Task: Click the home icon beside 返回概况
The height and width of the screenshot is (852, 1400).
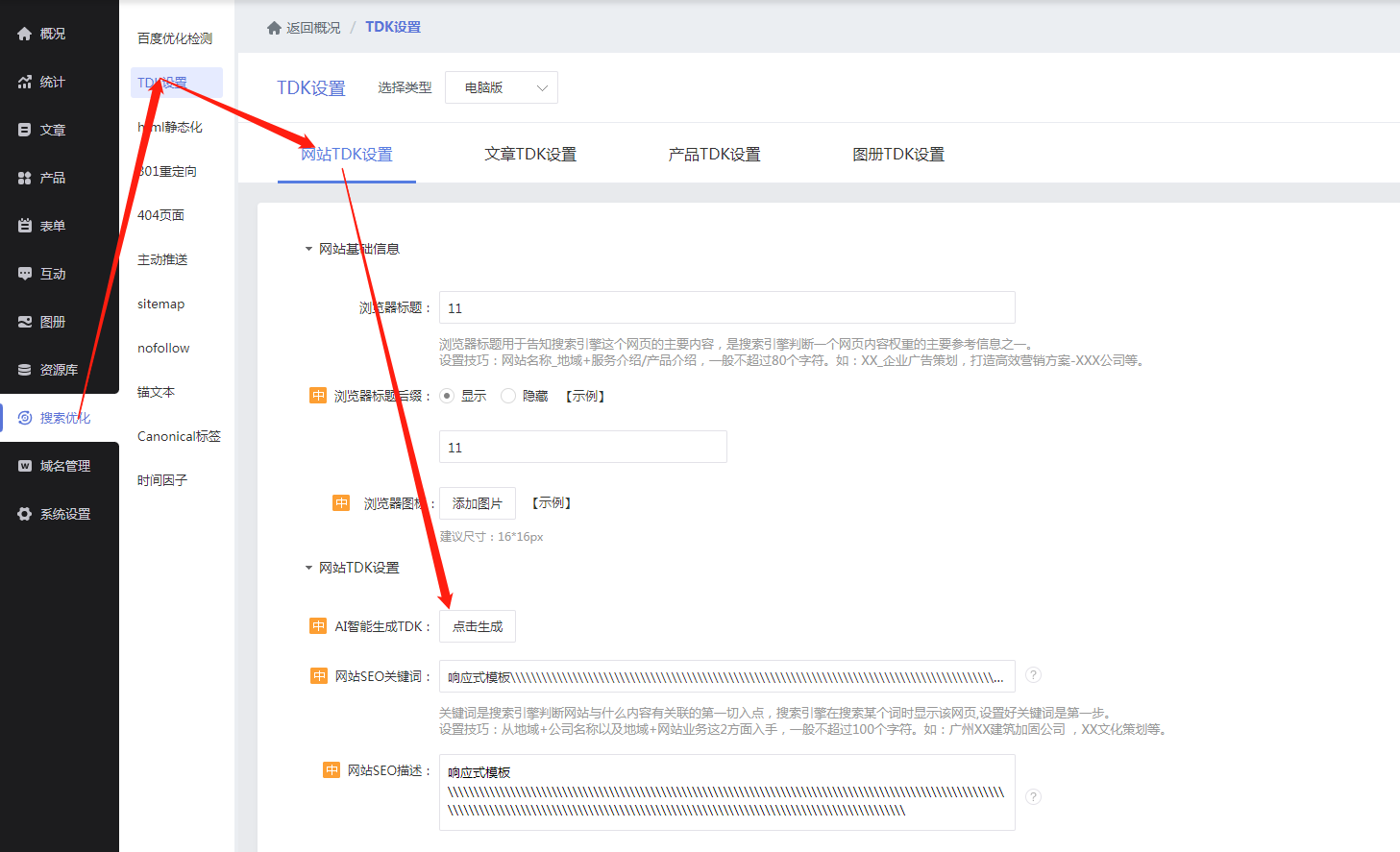Action: (274, 28)
